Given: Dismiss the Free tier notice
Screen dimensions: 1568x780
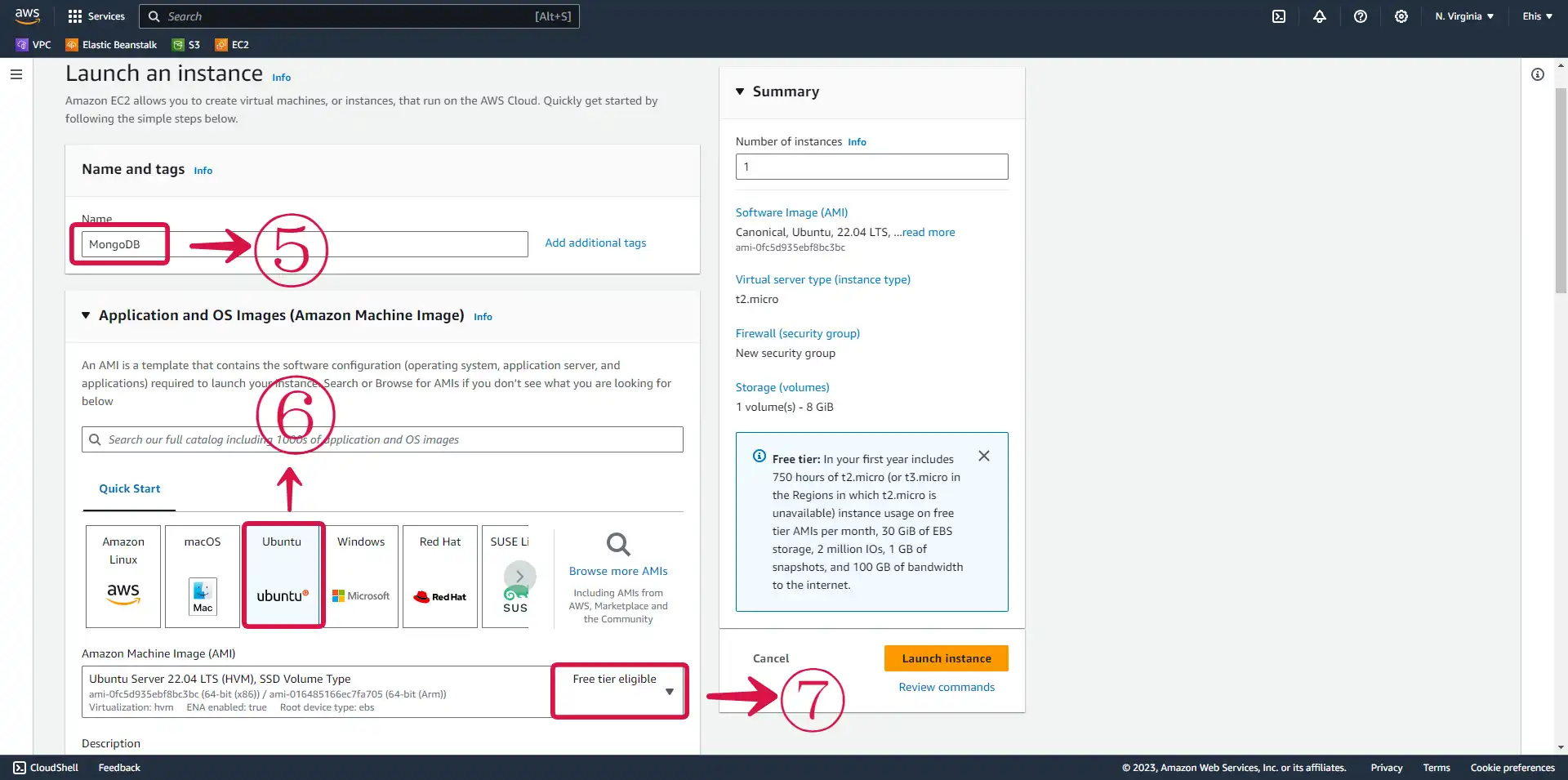Looking at the screenshot, I should pyautogui.click(x=984, y=457).
